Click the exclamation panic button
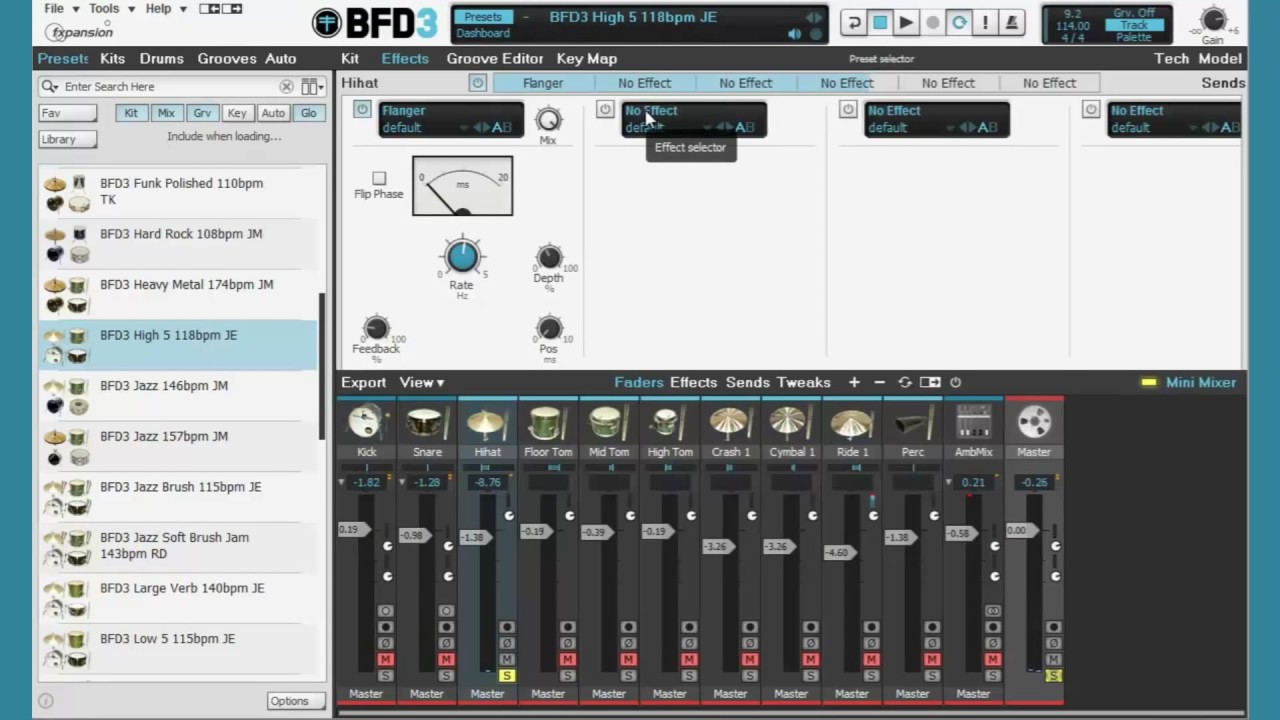Screen dimensions: 1280x720 tap(985, 22)
